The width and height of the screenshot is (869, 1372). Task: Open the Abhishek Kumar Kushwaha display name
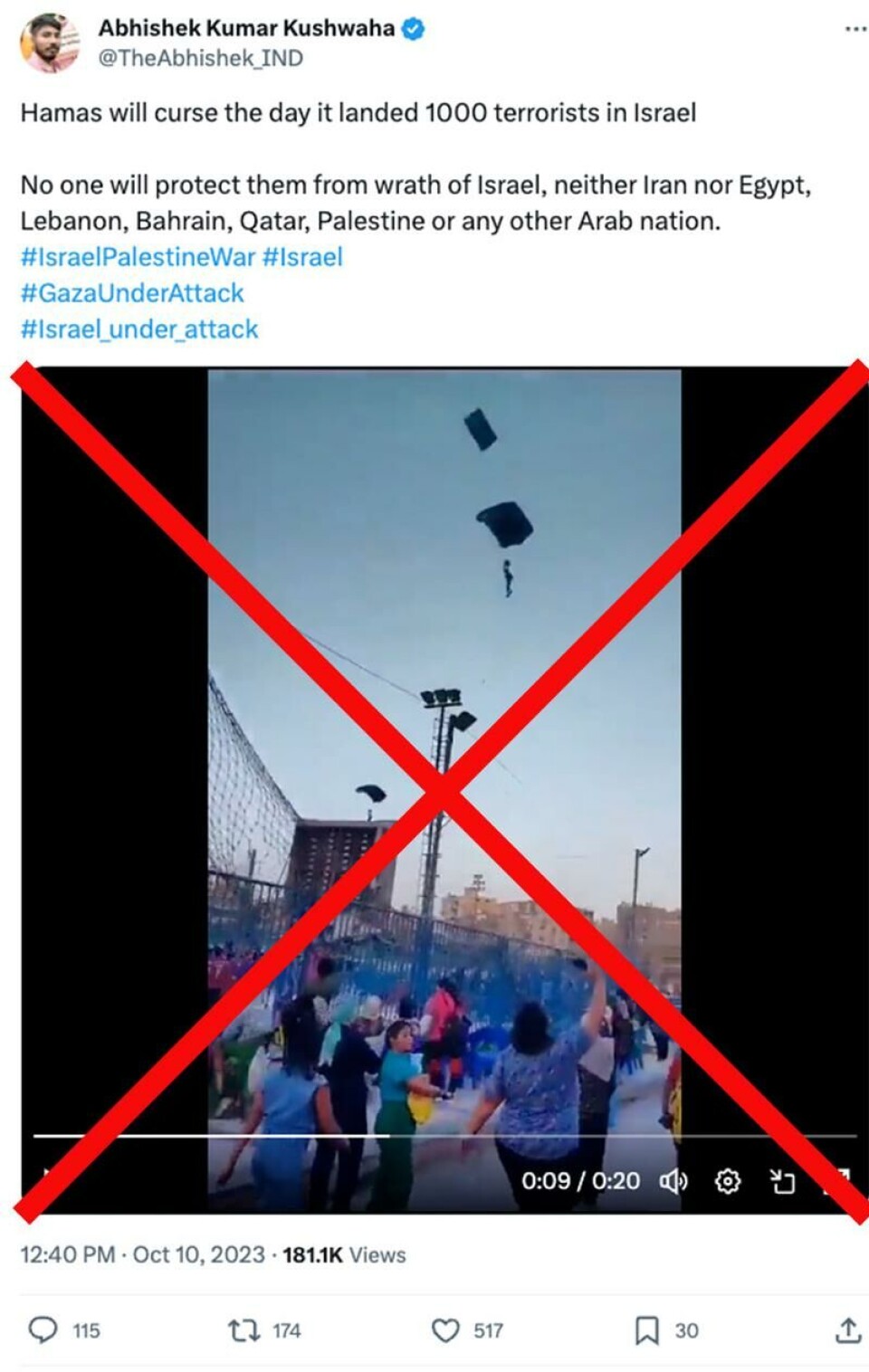pos(246,28)
